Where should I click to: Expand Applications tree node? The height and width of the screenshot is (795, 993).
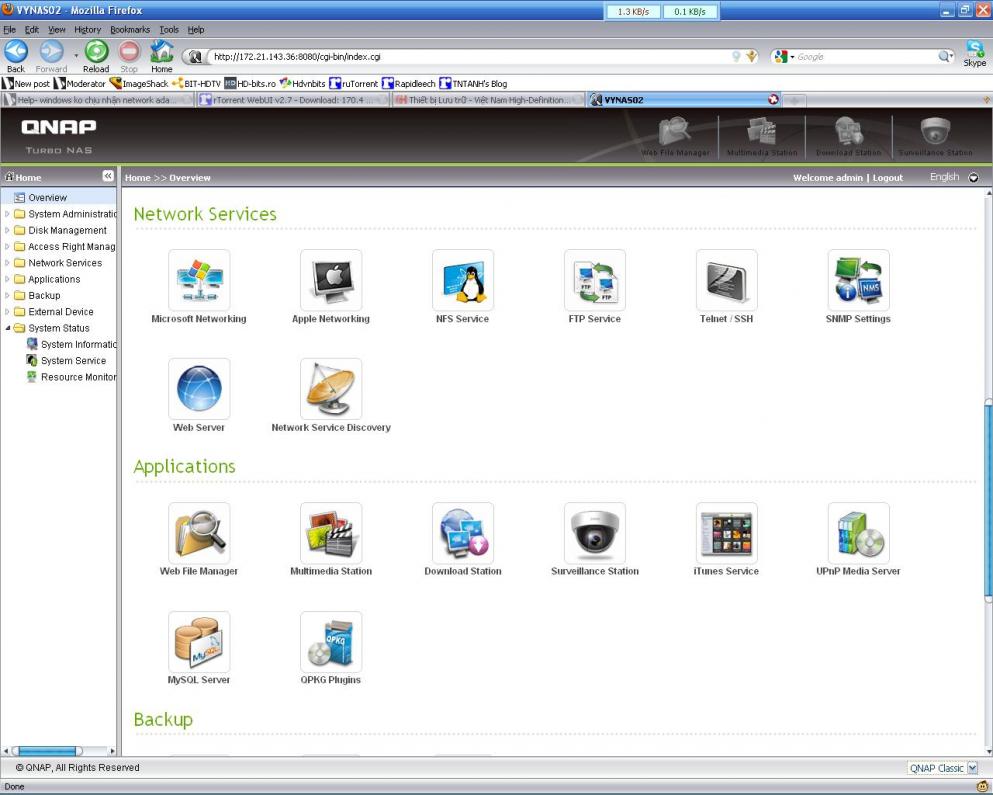(x=7, y=279)
